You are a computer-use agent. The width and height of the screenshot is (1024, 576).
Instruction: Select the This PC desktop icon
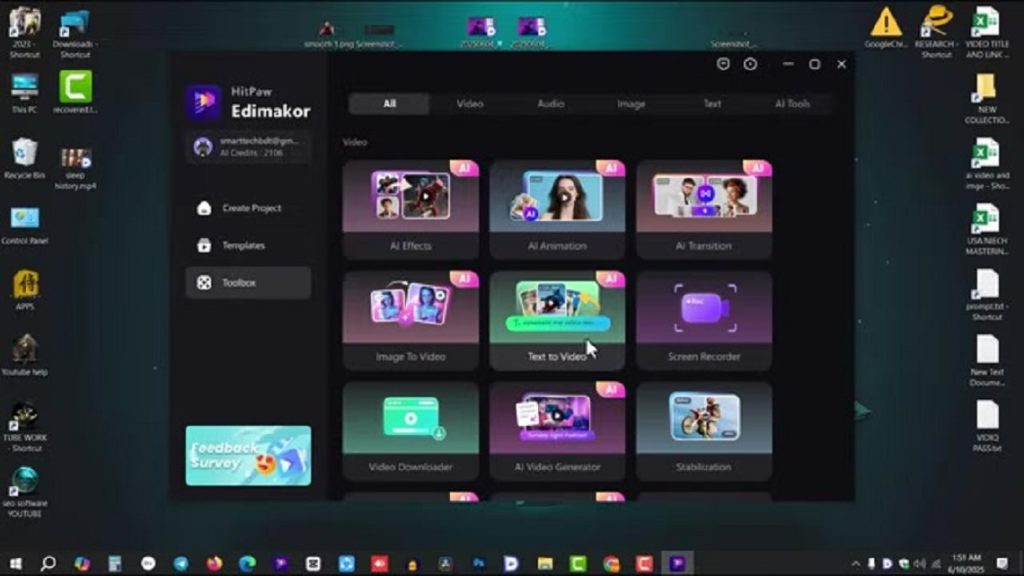tap(25, 93)
